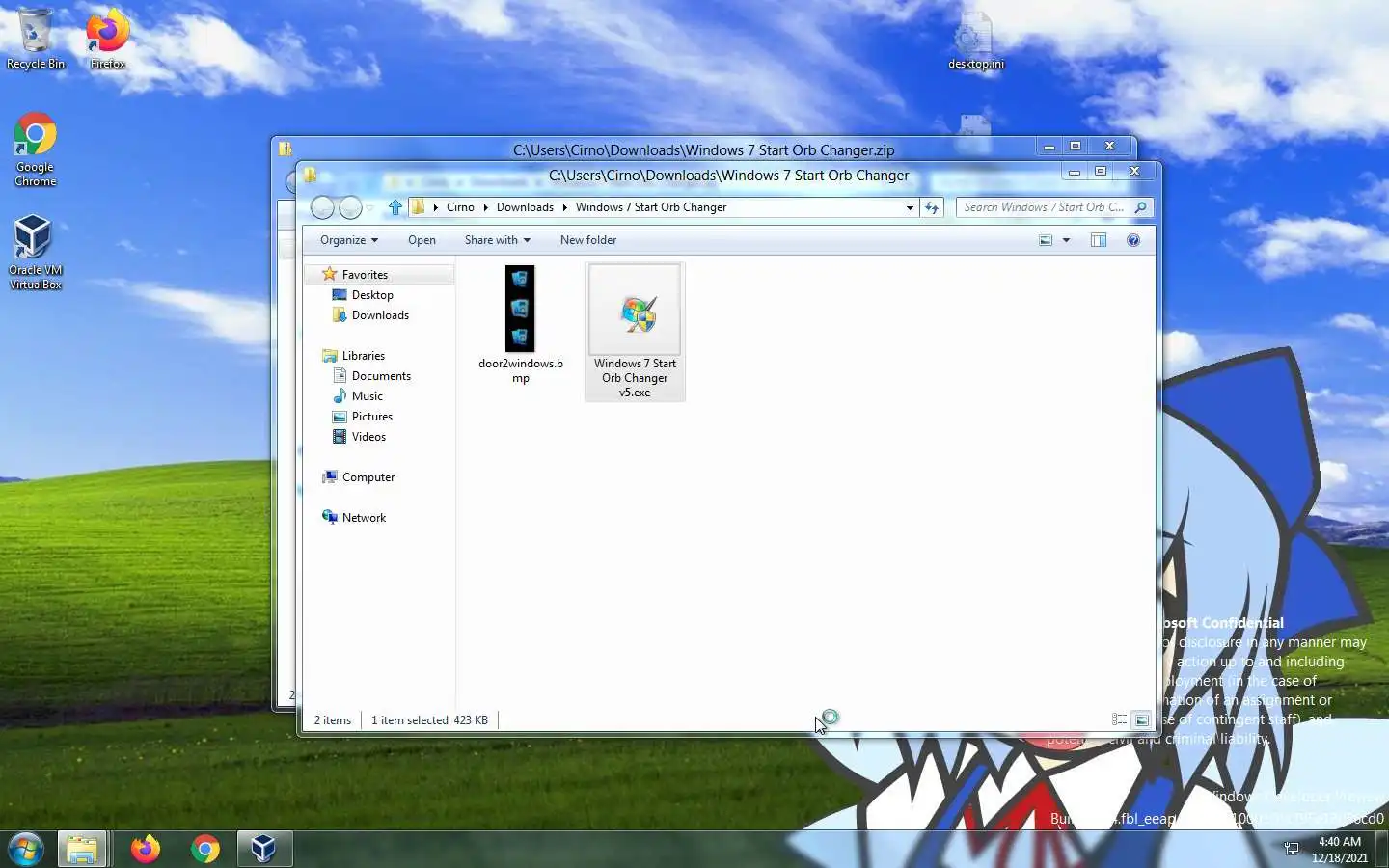Refresh the folder view button
1389x868 pixels.
[x=931, y=207]
